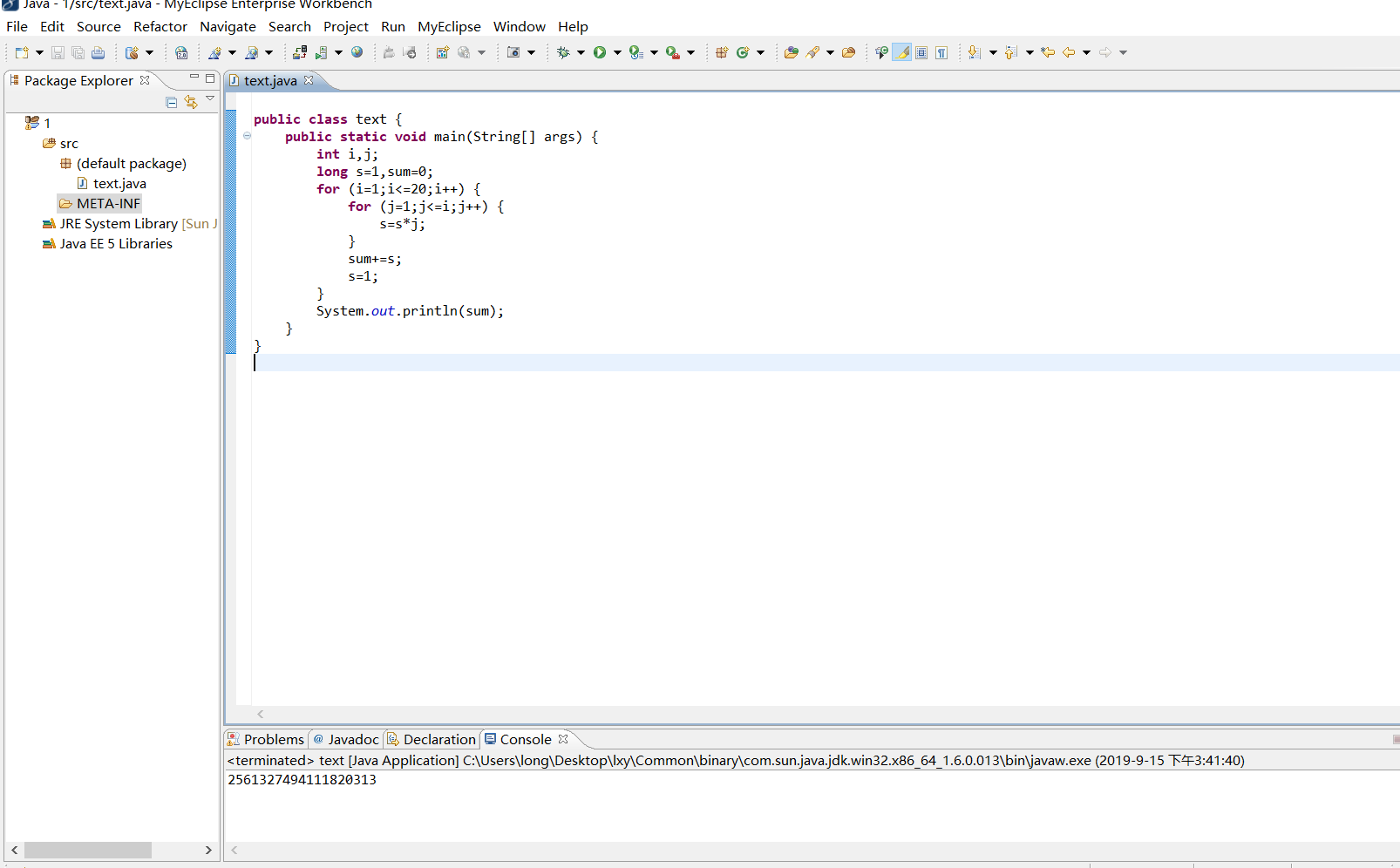
Task: Click the green Run button in toolbar
Action: coord(600,52)
